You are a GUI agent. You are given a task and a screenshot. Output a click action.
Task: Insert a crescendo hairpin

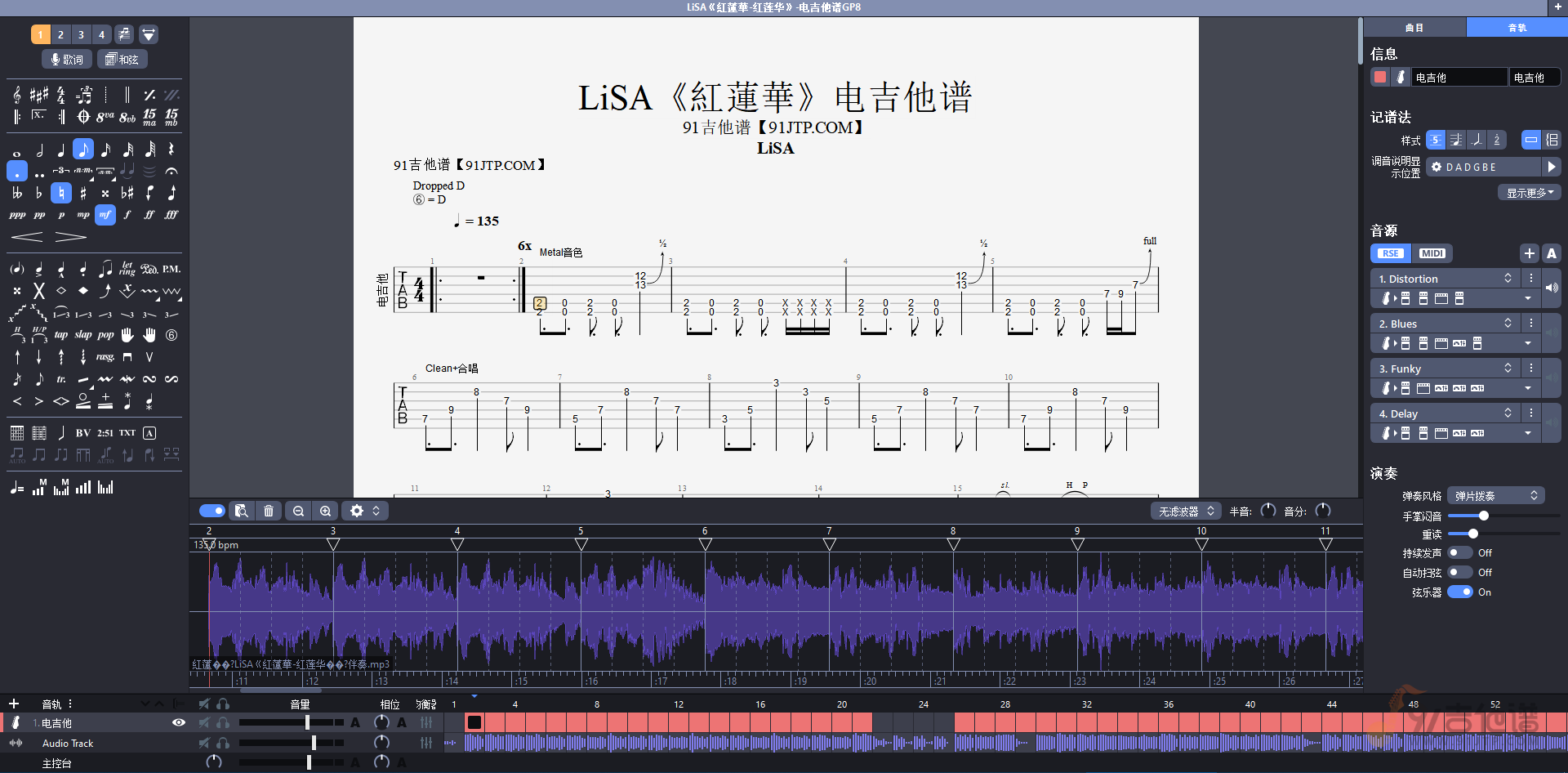click(x=27, y=237)
